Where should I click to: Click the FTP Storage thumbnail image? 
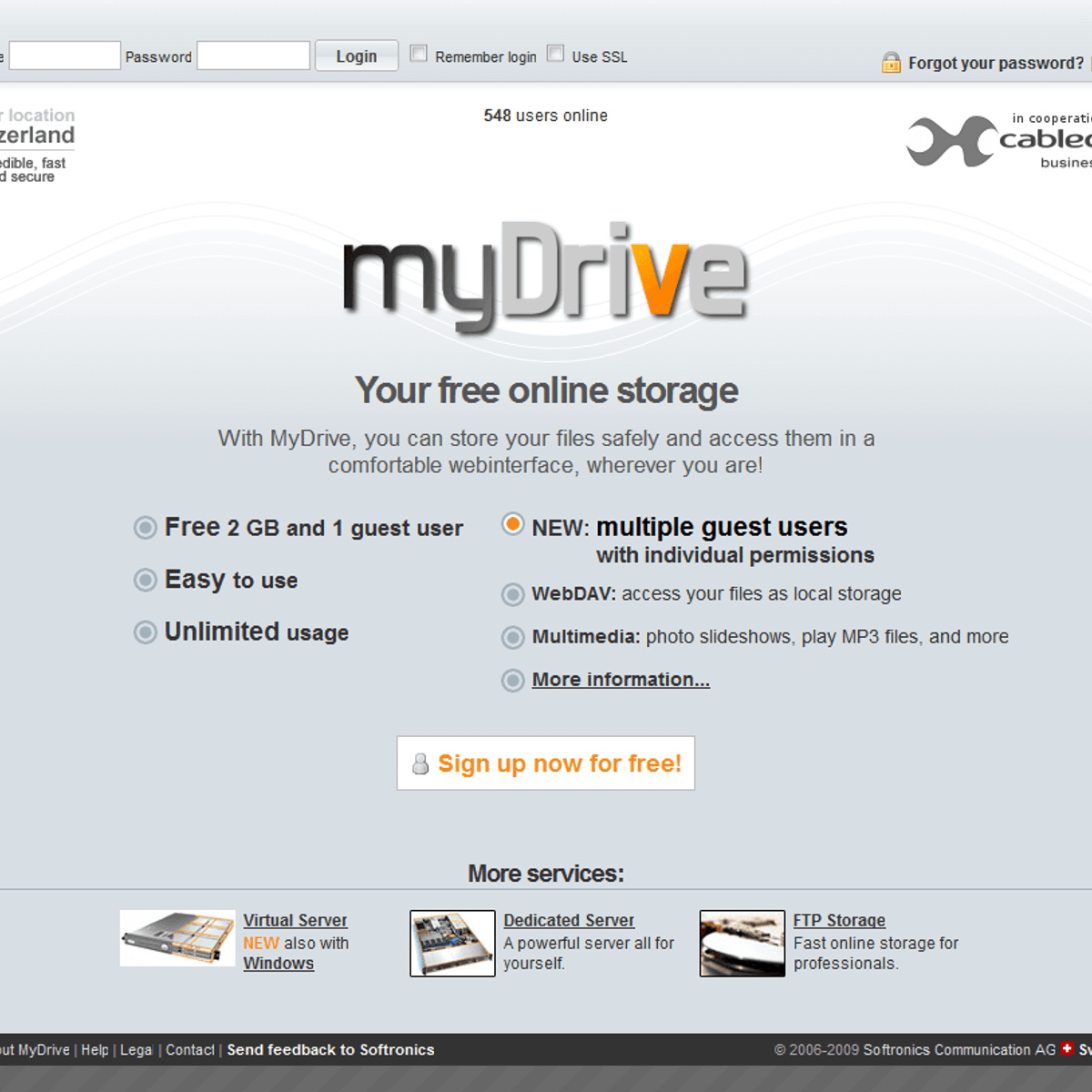pyautogui.click(x=743, y=944)
